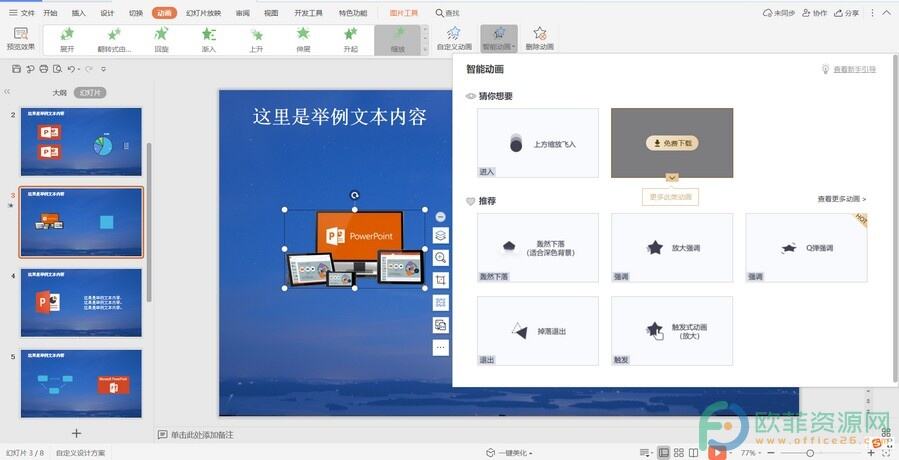Click the slide sorter grid icon in status bar
The image size is (899, 460).
679,453
